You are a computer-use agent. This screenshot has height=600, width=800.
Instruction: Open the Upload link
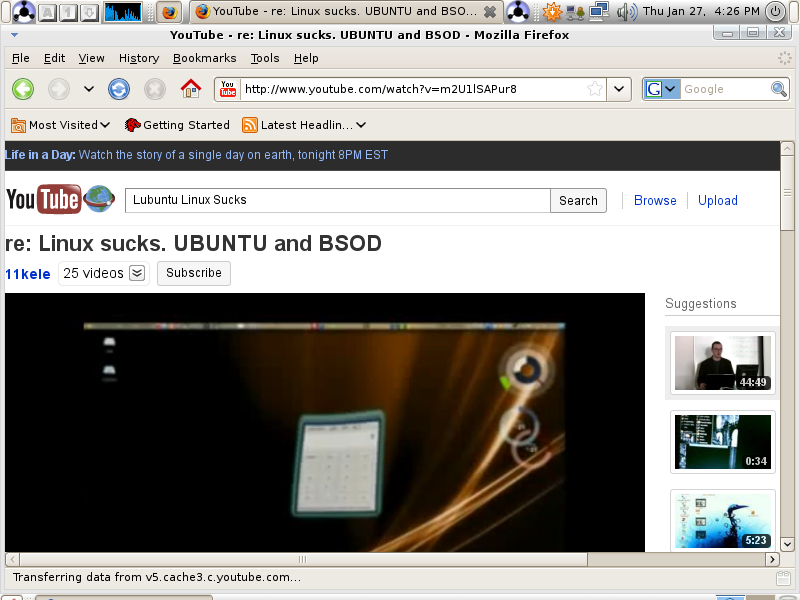point(717,201)
